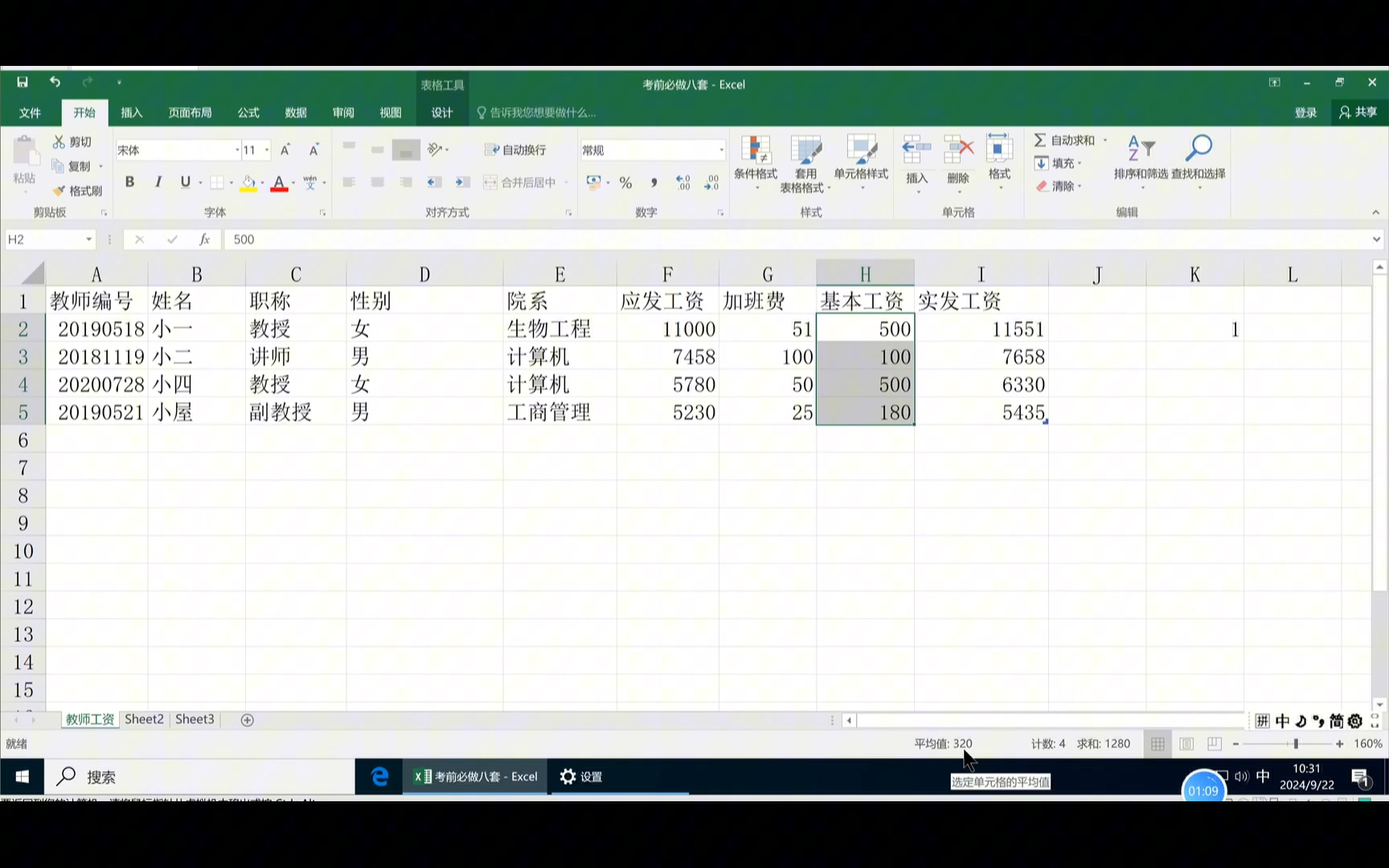Decrease decimal places
The image size is (1389, 868).
coord(711,182)
